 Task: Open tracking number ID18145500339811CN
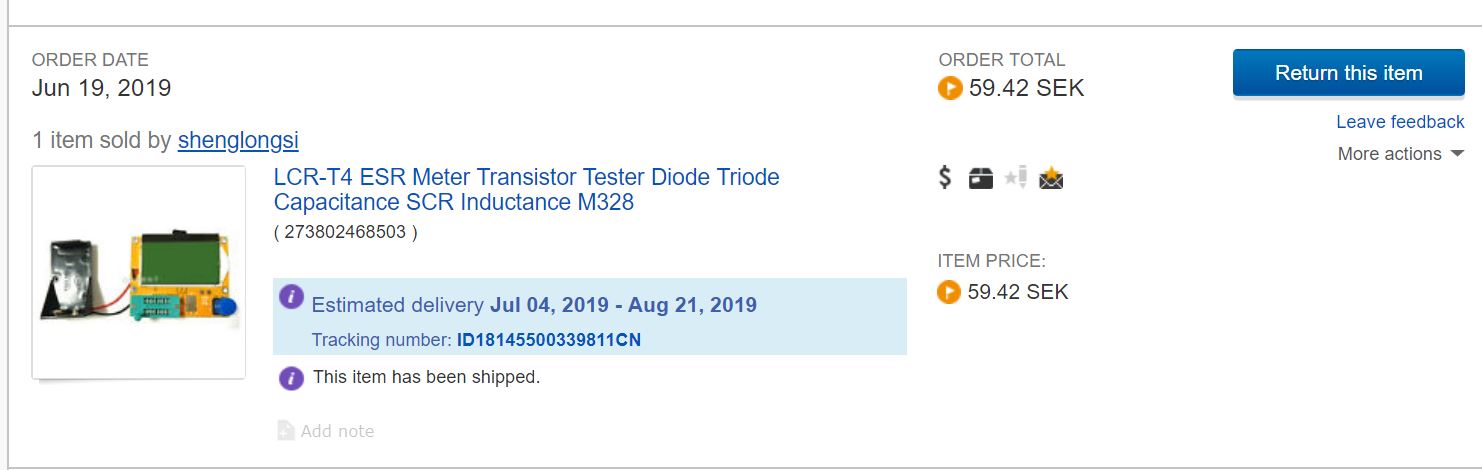548,340
